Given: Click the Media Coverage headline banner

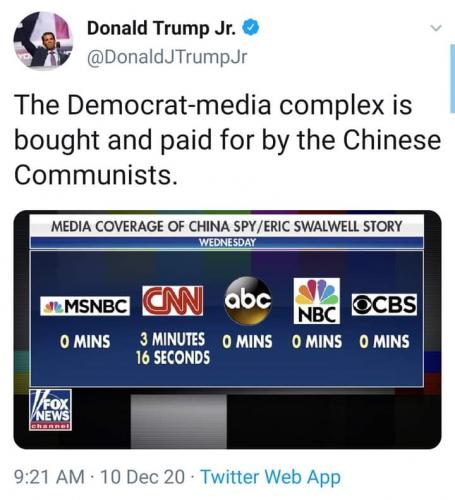Looking at the screenshot, I should [x=227, y=226].
